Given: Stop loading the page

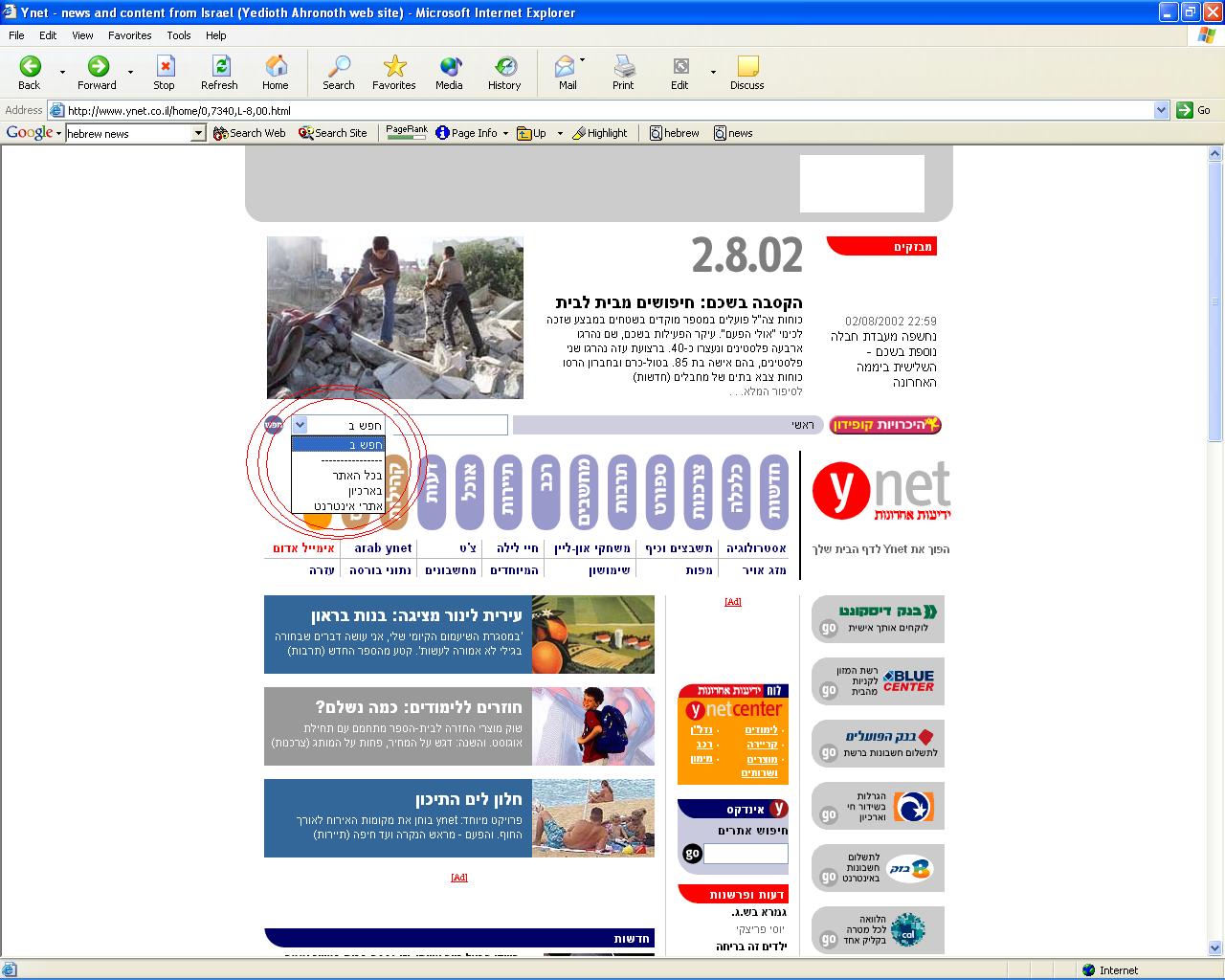Looking at the screenshot, I should pyautogui.click(x=165, y=73).
